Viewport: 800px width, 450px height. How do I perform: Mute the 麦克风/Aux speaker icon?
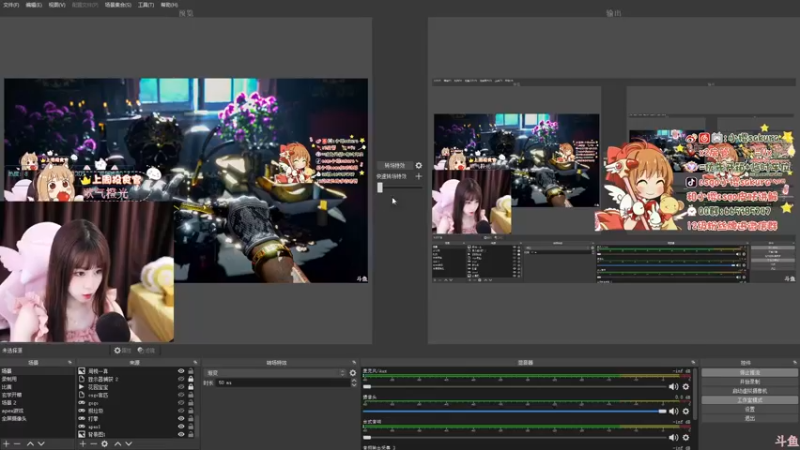click(673, 387)
